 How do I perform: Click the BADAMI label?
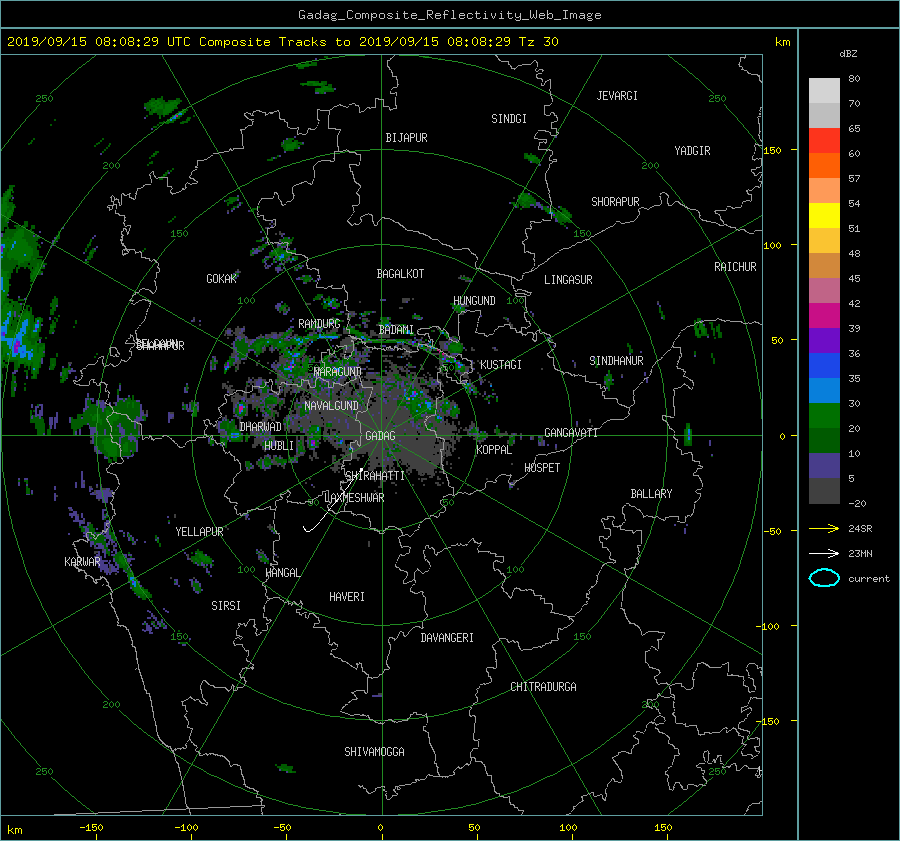click(x=396, y=330)
